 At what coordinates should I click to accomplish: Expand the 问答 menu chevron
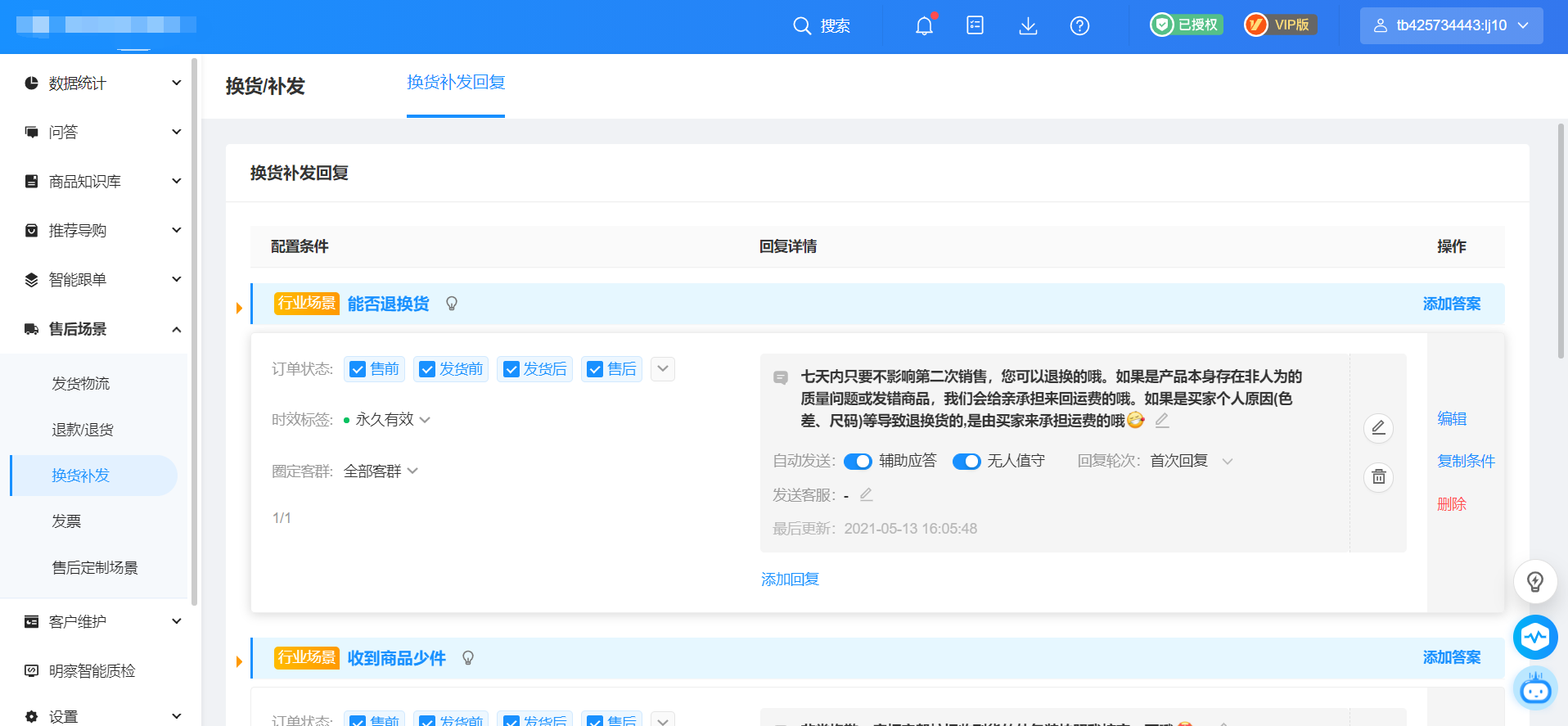tap(176, 132)
